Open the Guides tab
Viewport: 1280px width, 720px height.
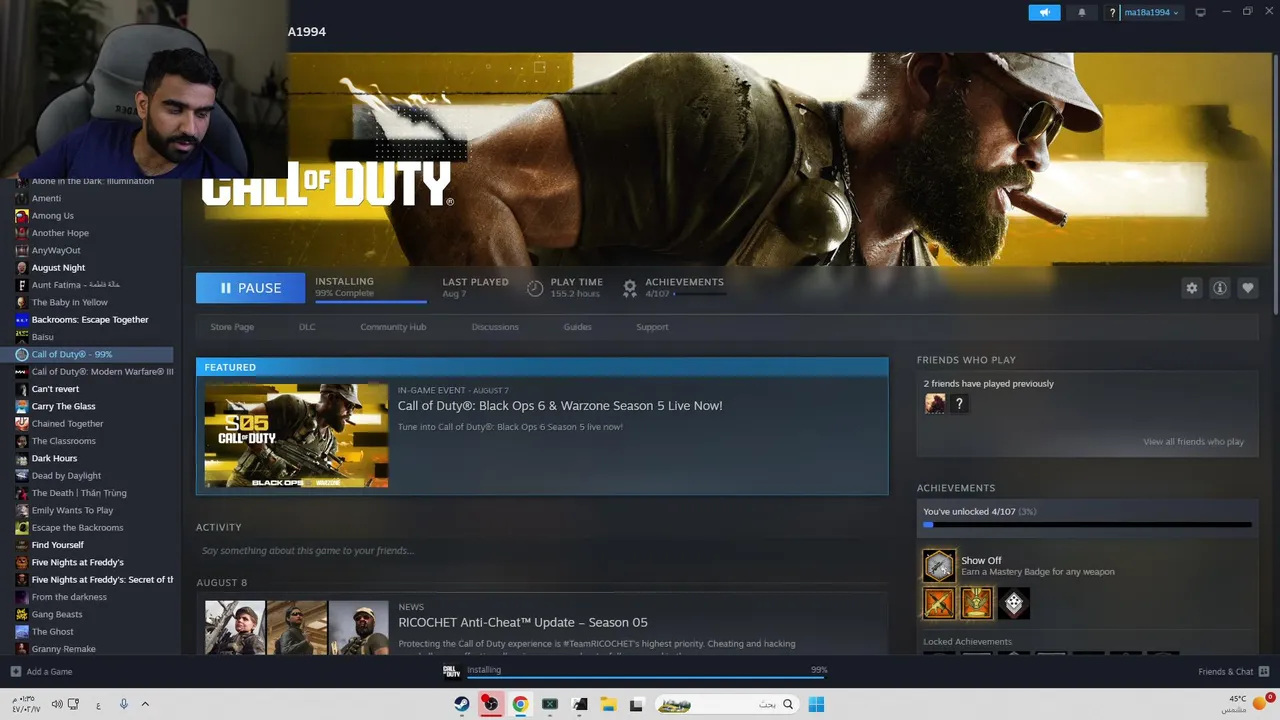pyautogui.click(x=577, y=327)
